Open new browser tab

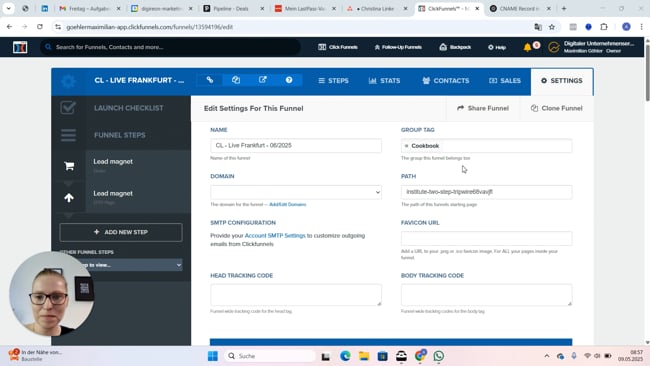[x=564, y=8]
